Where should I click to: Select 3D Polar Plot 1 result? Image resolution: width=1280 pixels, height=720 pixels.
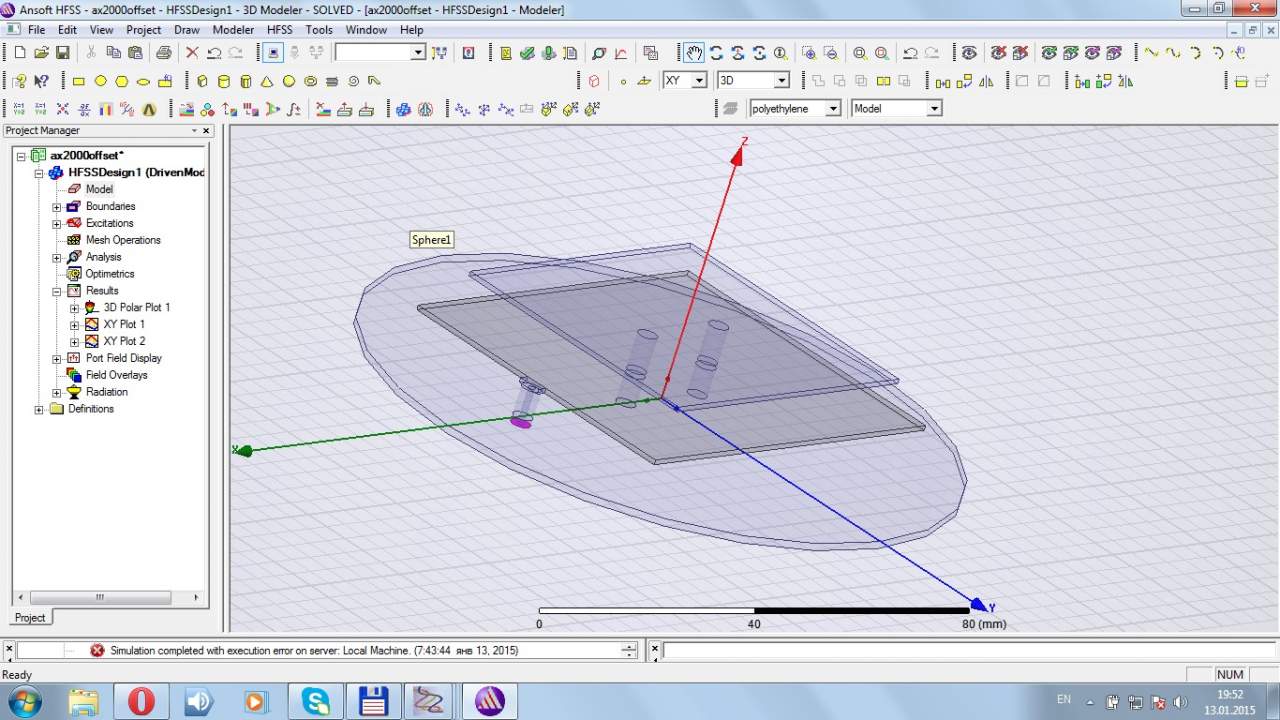tap(136, 308)
